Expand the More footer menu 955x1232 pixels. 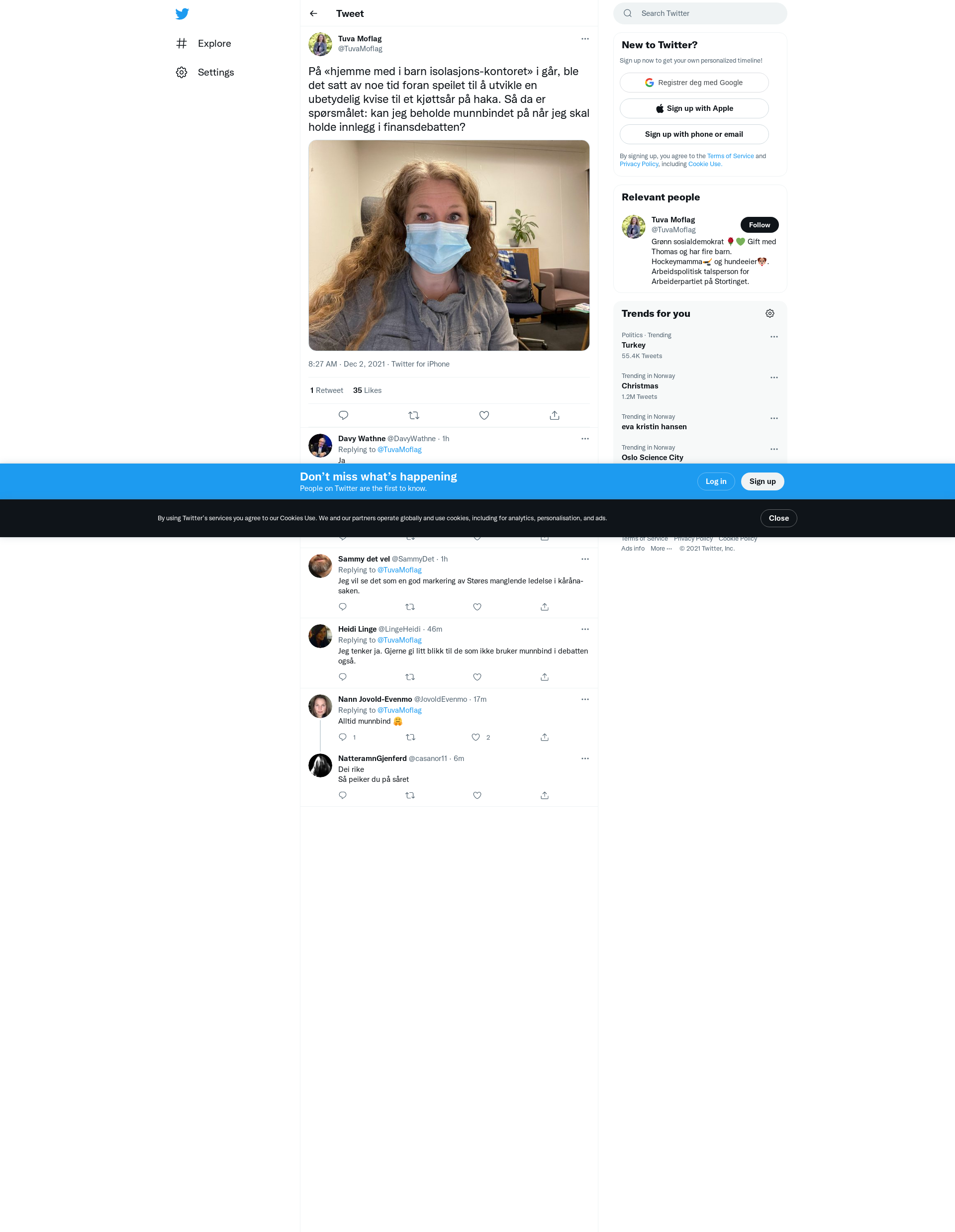tap(661, 548)
